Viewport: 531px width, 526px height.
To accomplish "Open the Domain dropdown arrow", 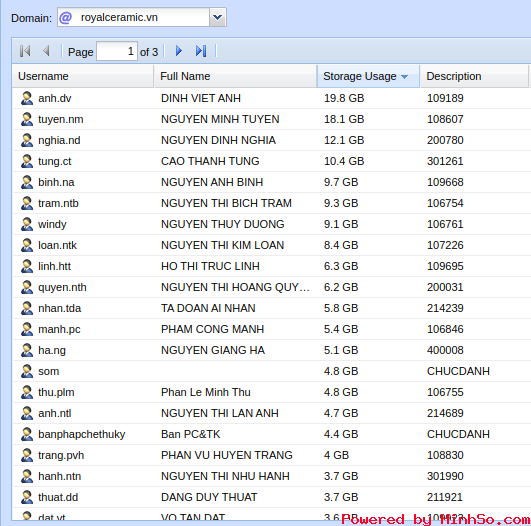I will pos(218,17).
